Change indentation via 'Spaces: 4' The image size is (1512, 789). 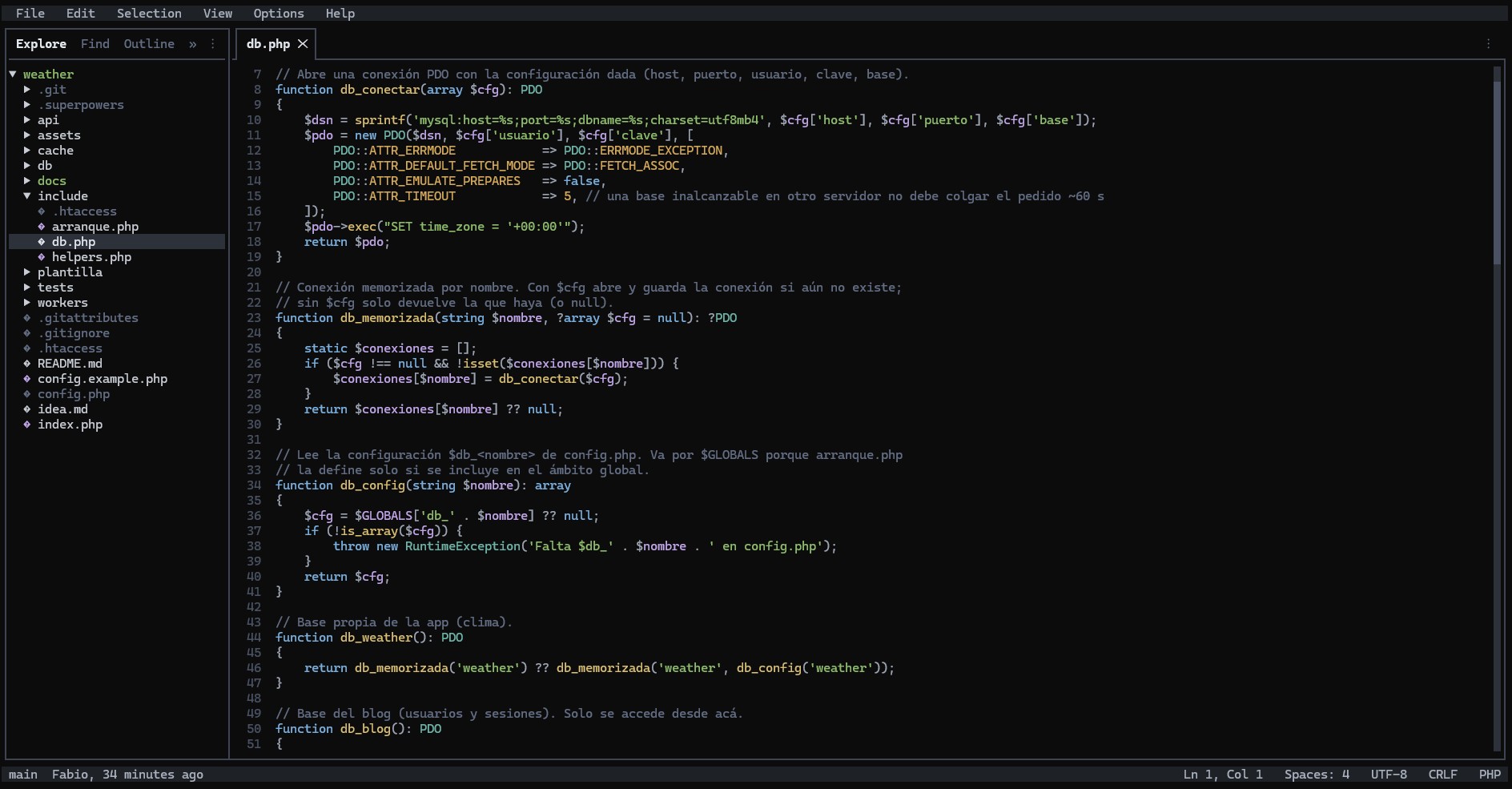point(1317,775)
